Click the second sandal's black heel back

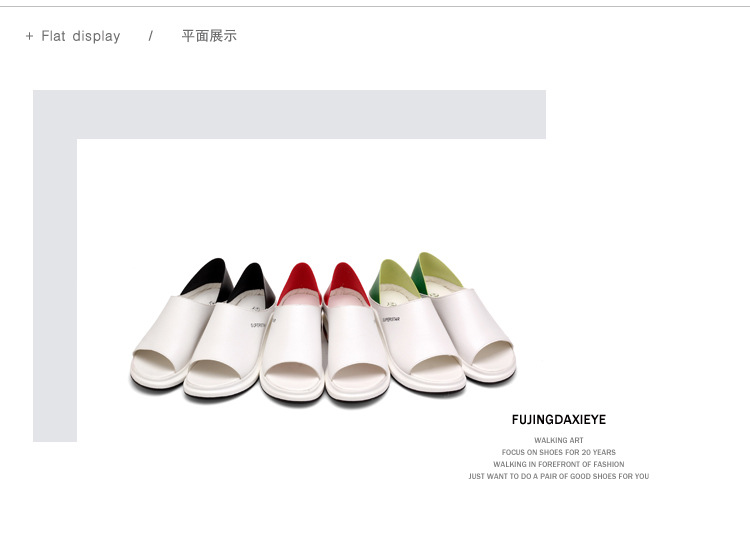(x=254, y=282)
